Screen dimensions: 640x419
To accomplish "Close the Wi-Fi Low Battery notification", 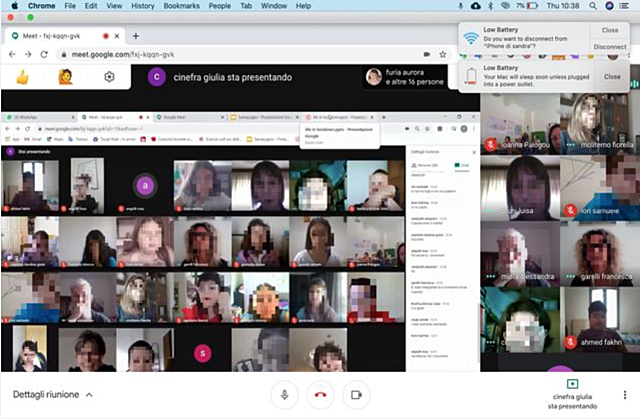I will point(610,30).
